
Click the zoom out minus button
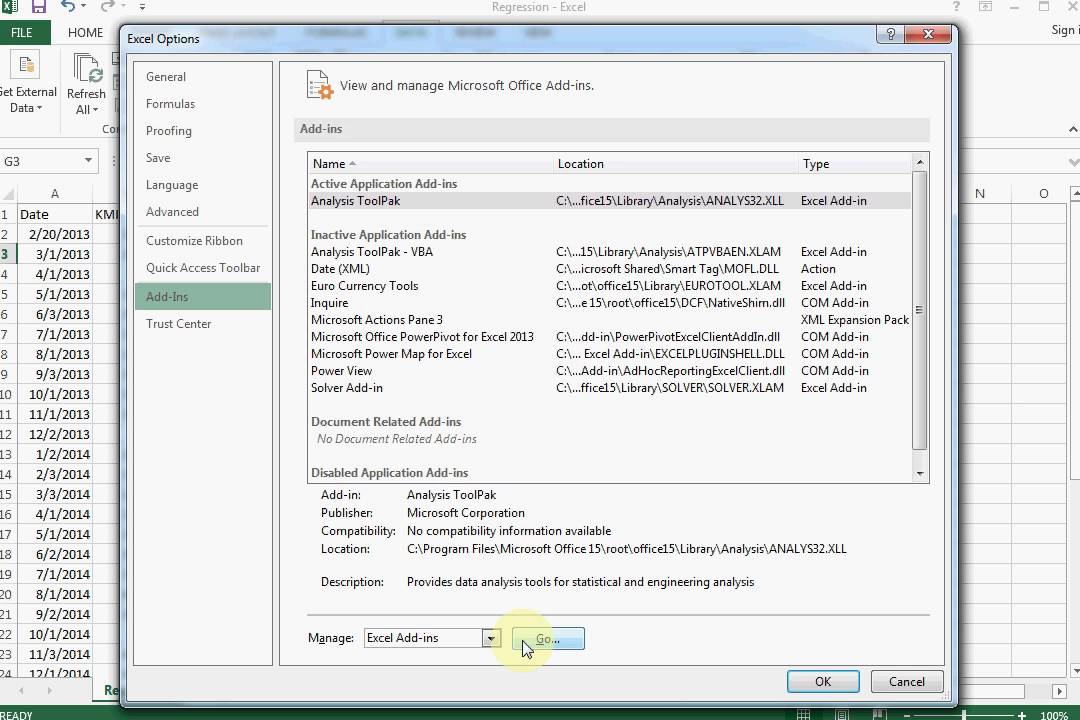pyautogui.click(x=907, y=715)
